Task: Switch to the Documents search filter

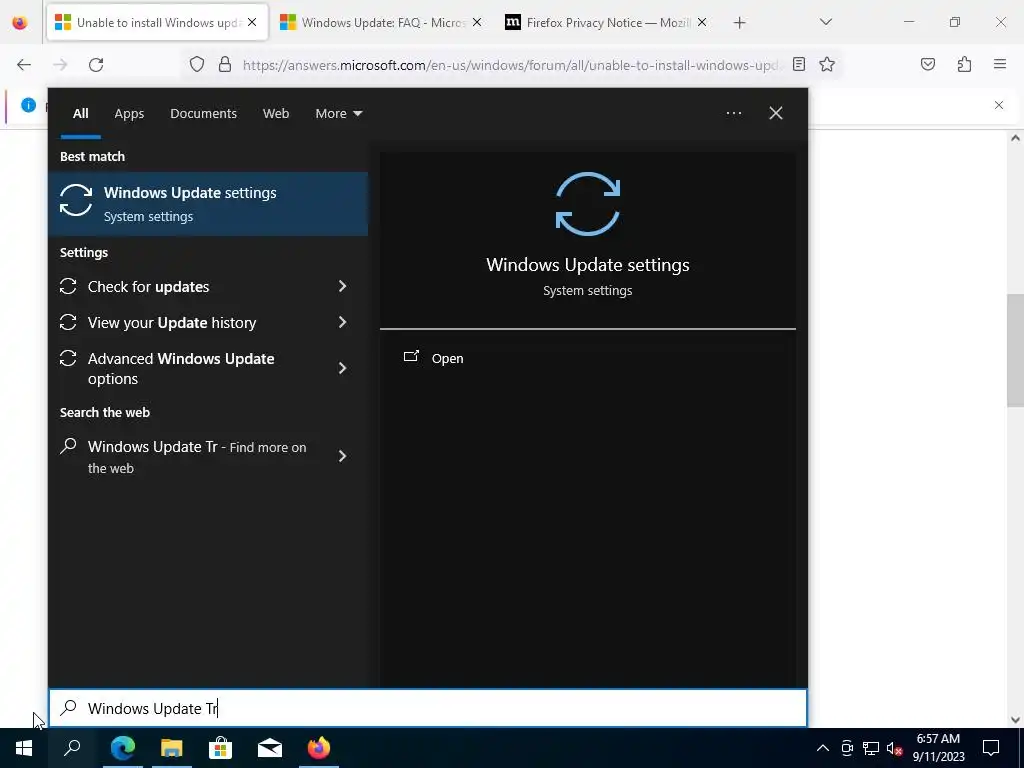Action: tap(203, 113)
